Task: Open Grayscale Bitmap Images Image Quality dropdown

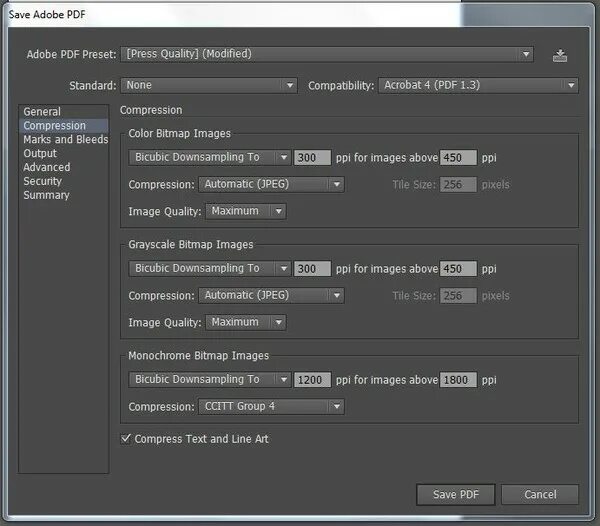Action: click(x=246, y=322)
